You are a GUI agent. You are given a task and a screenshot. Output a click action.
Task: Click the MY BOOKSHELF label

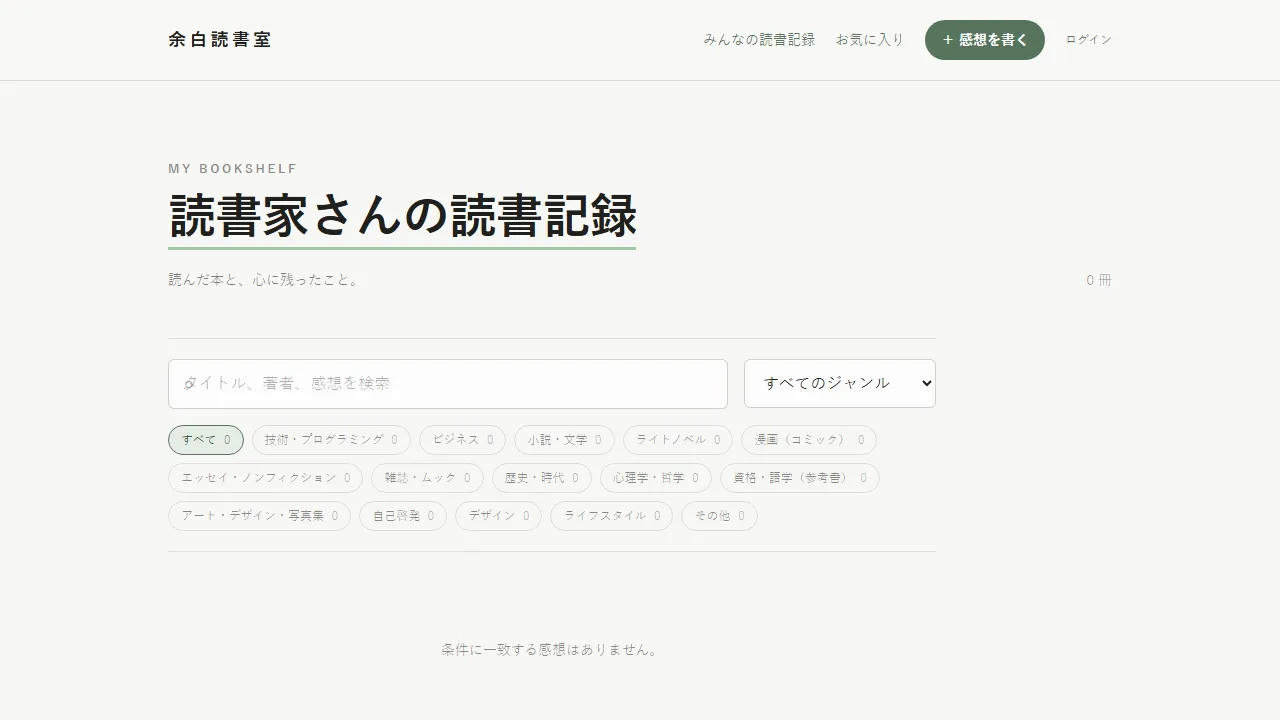click(233, 169)
